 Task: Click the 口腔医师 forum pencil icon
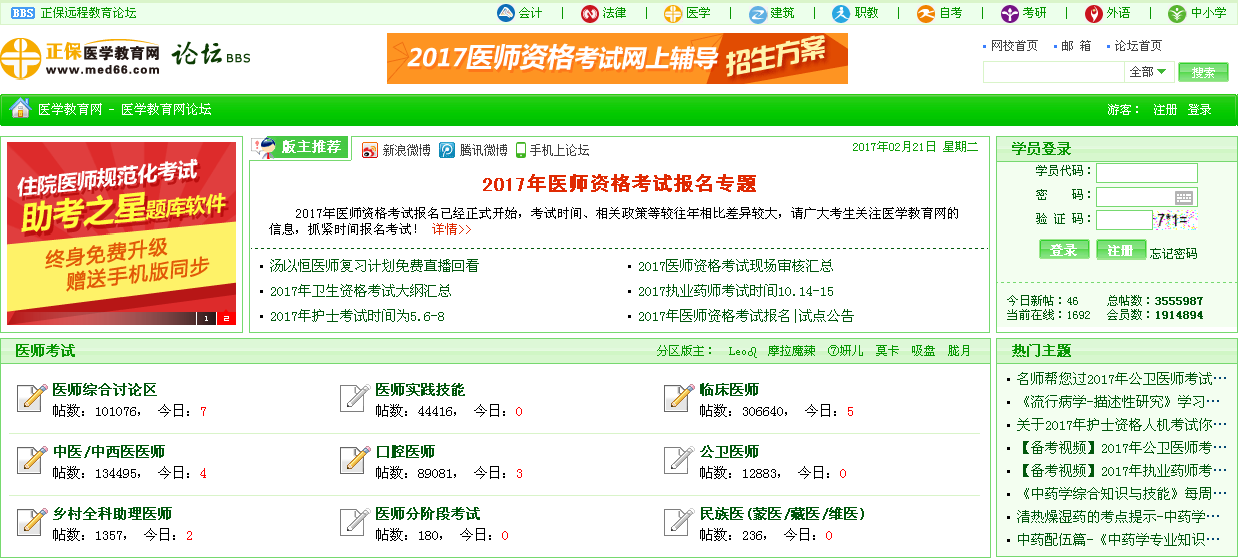pyautogui.click(x=355, y=460)
